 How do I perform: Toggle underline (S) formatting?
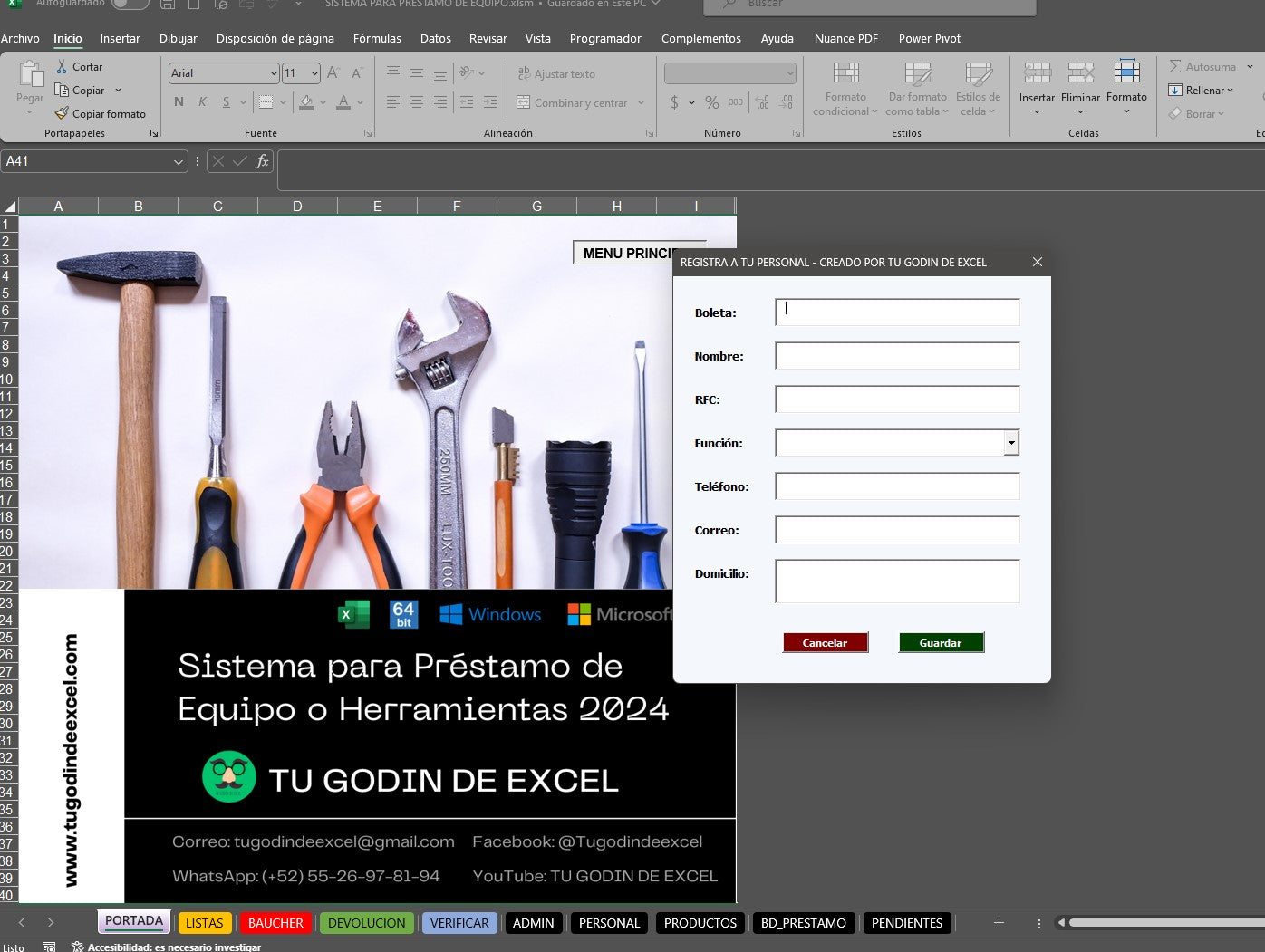pyautogui.click(x=226, y=102)
